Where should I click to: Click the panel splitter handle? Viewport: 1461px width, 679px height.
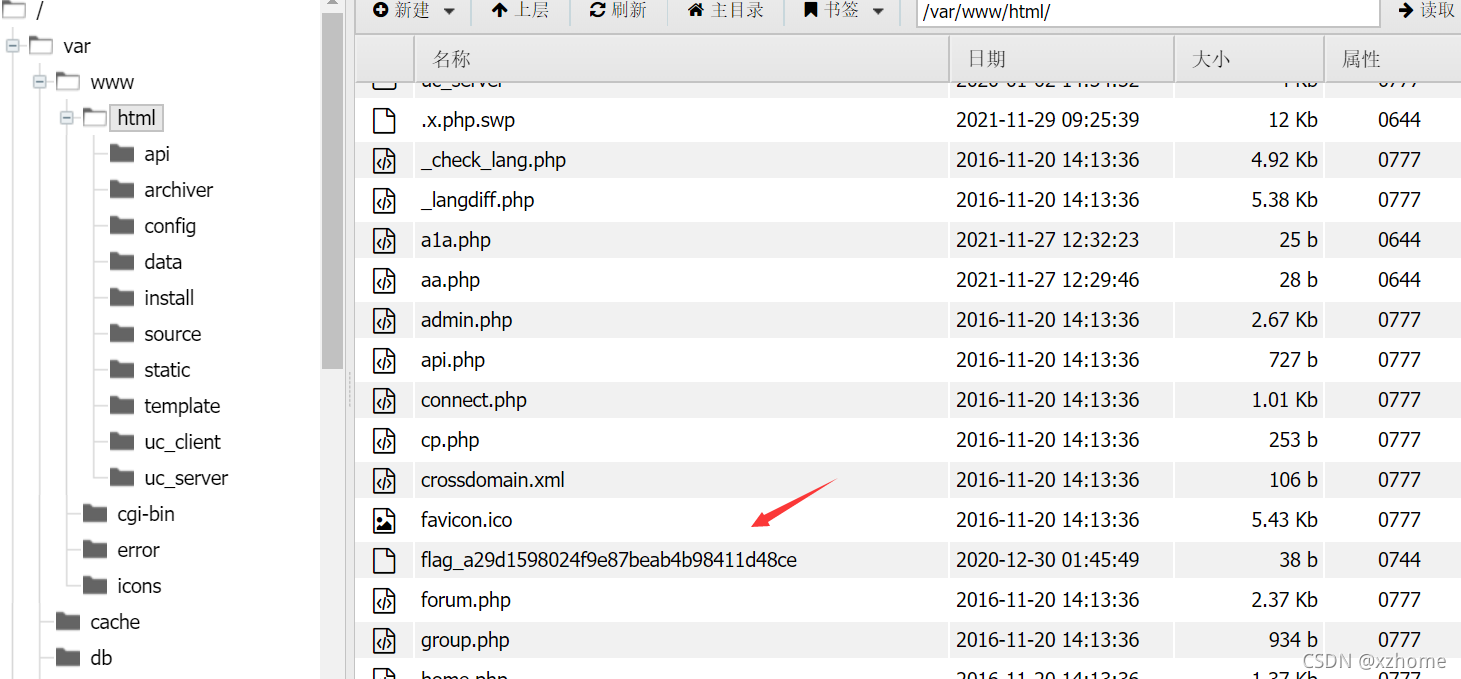click(349, 390)
